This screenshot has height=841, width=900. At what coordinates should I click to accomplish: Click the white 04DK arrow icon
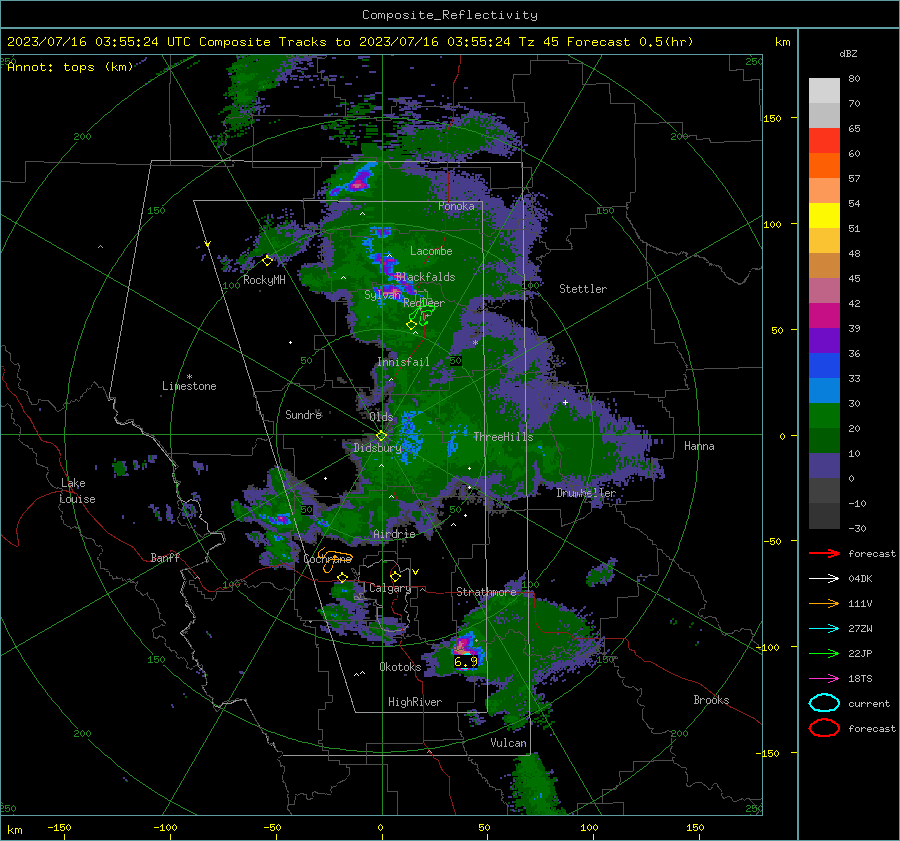824,578
